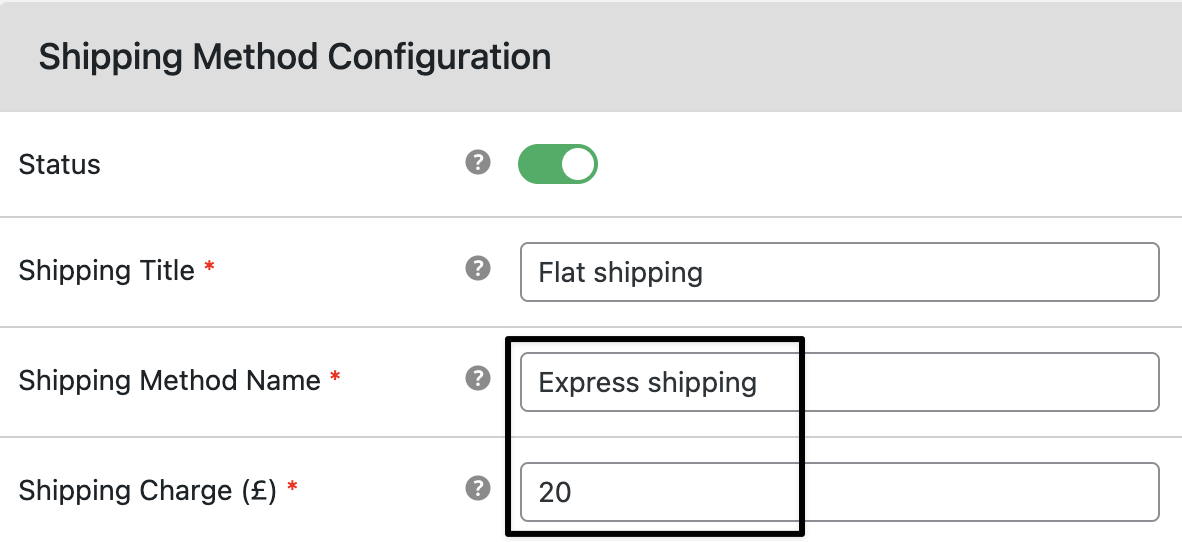Viewport: 1182px width, 542px height.
Task: Click the question mark next to Shipping Method Name
Action: 478,378
